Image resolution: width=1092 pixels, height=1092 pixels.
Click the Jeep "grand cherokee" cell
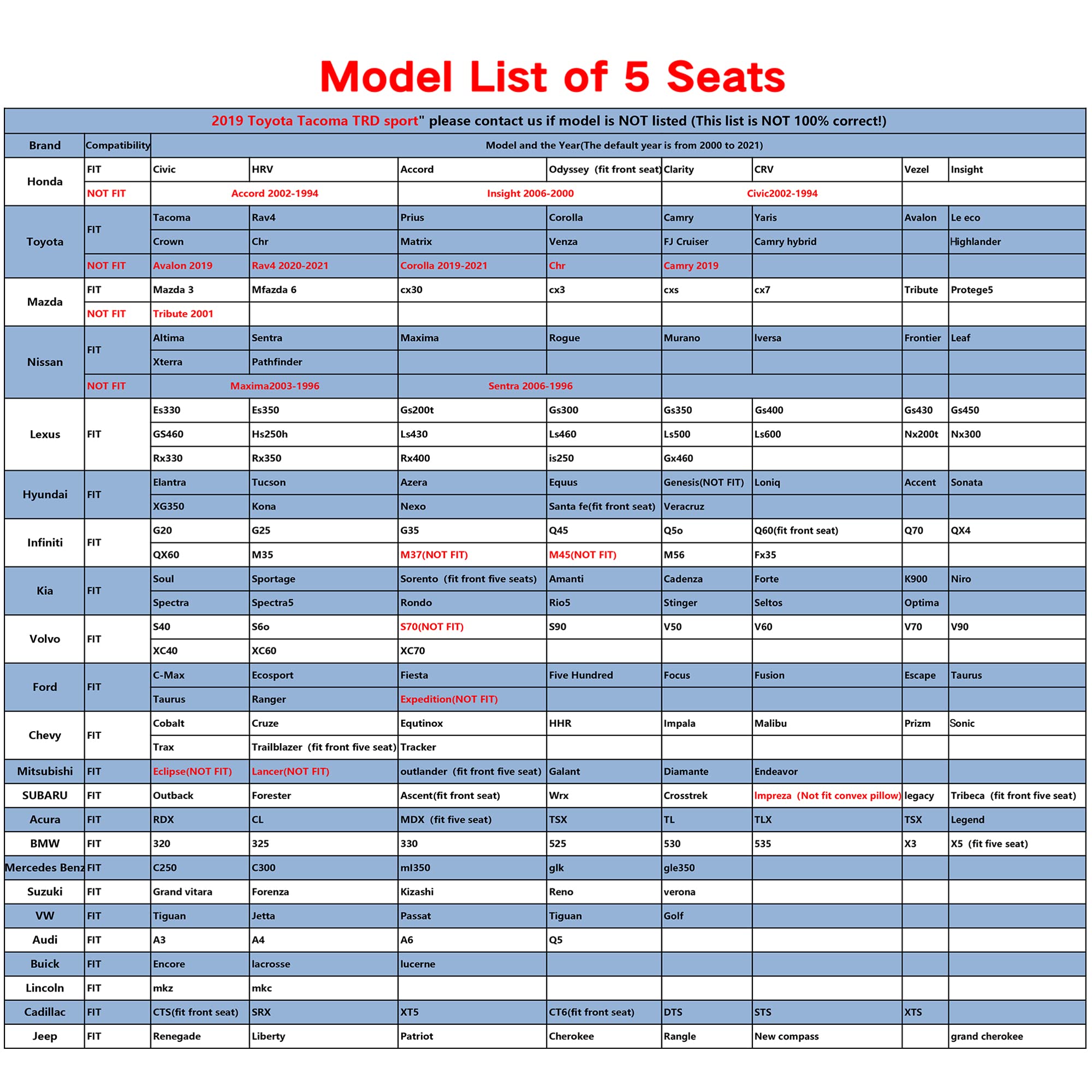click(987, 1036)
